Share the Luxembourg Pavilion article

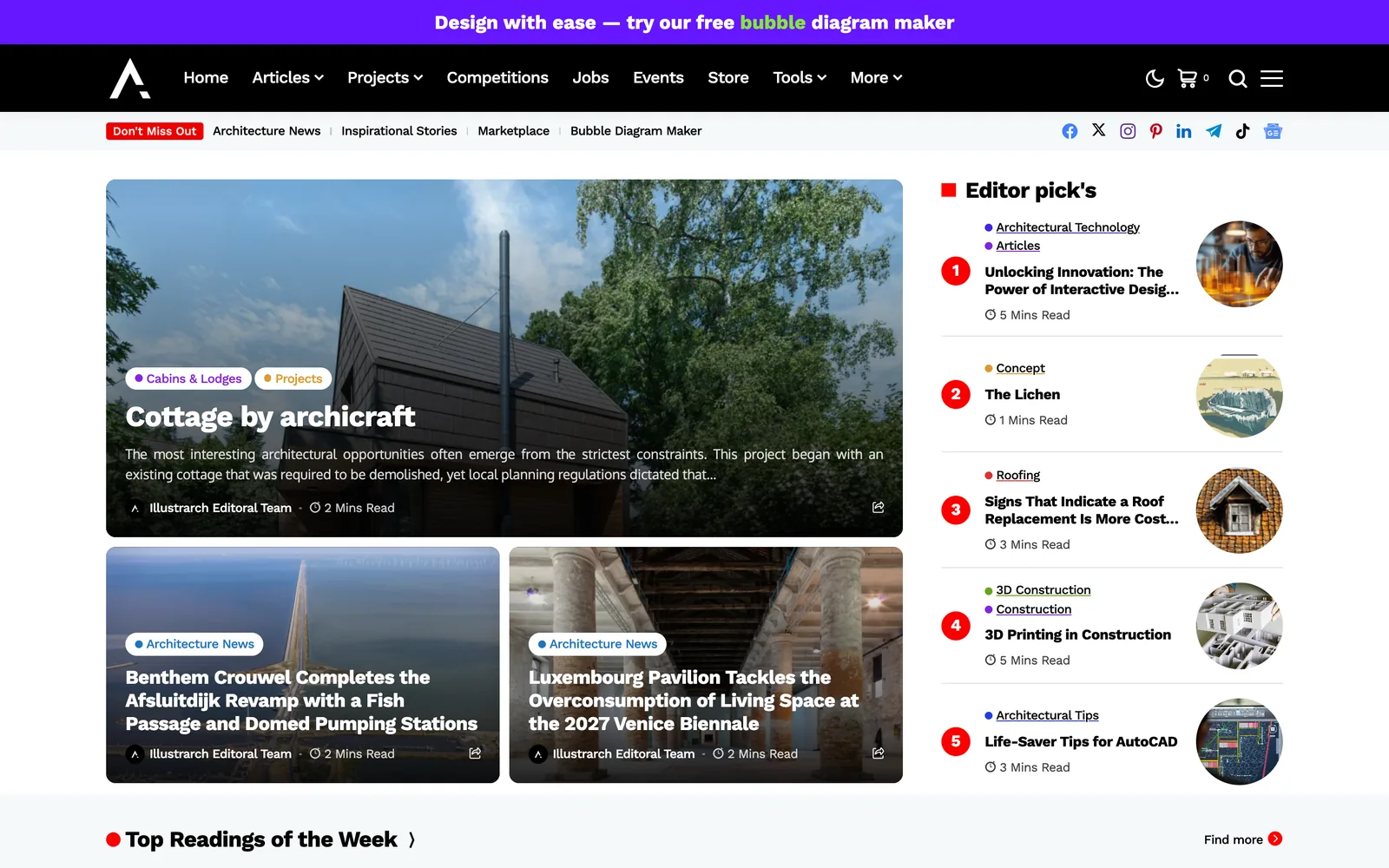tap(879, 753)
